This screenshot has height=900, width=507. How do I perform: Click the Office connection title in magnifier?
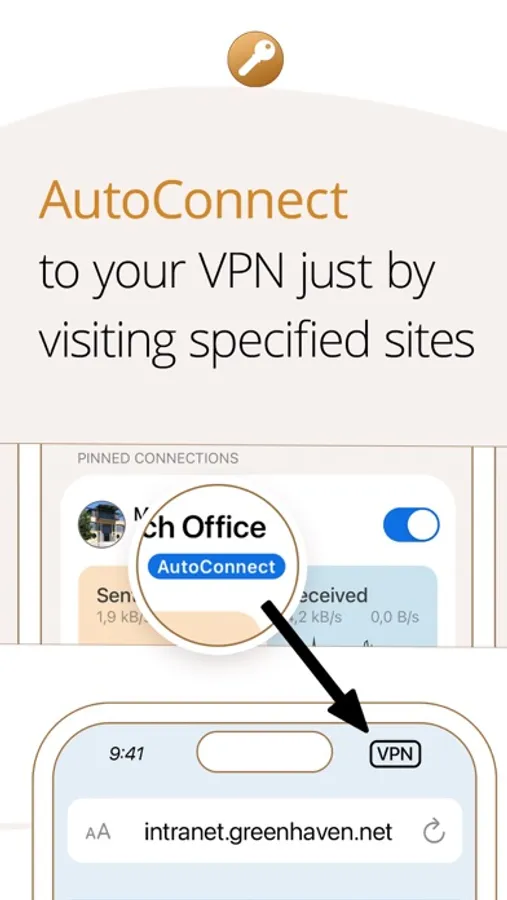point(204,527)
